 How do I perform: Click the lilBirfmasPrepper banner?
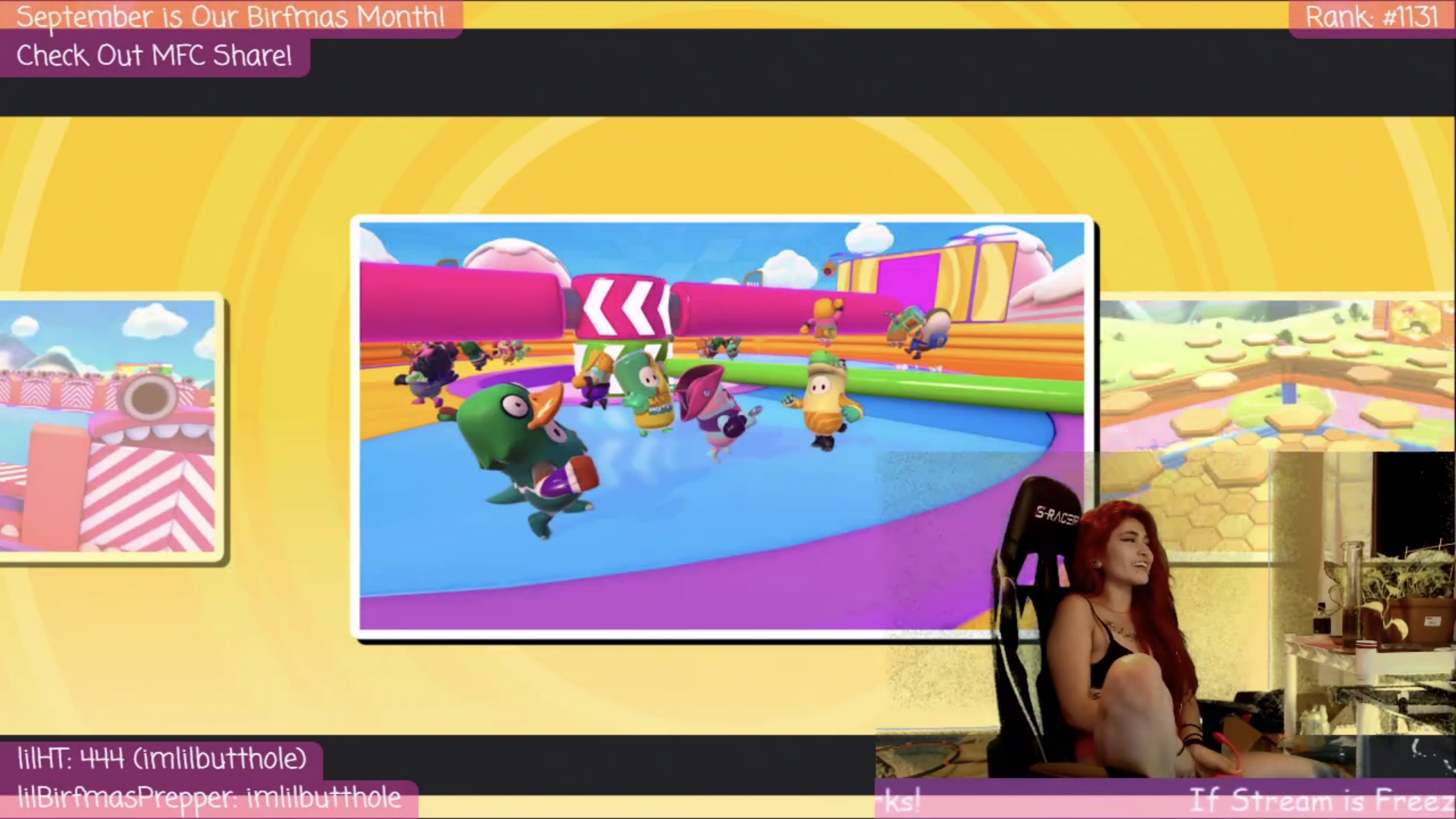(x=209, y=798)
